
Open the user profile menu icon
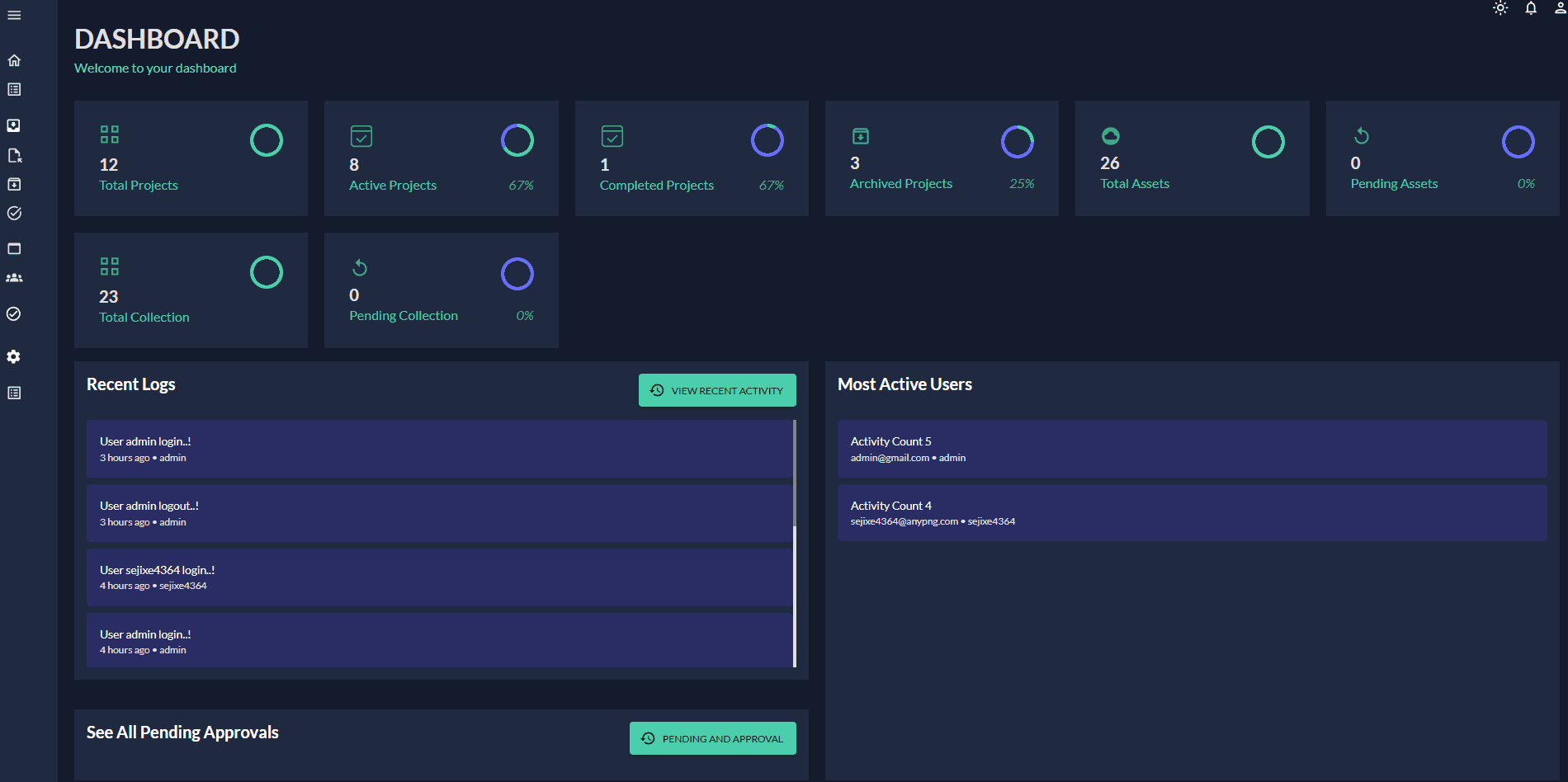click(1560, 8)
